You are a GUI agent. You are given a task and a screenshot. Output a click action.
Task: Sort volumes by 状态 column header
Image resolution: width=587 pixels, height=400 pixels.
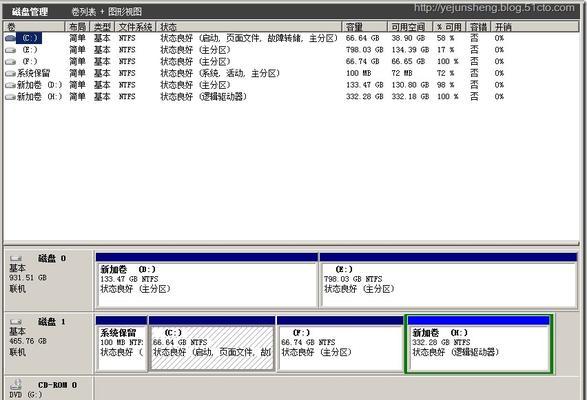pyautogui.click(x=249, y=27)
